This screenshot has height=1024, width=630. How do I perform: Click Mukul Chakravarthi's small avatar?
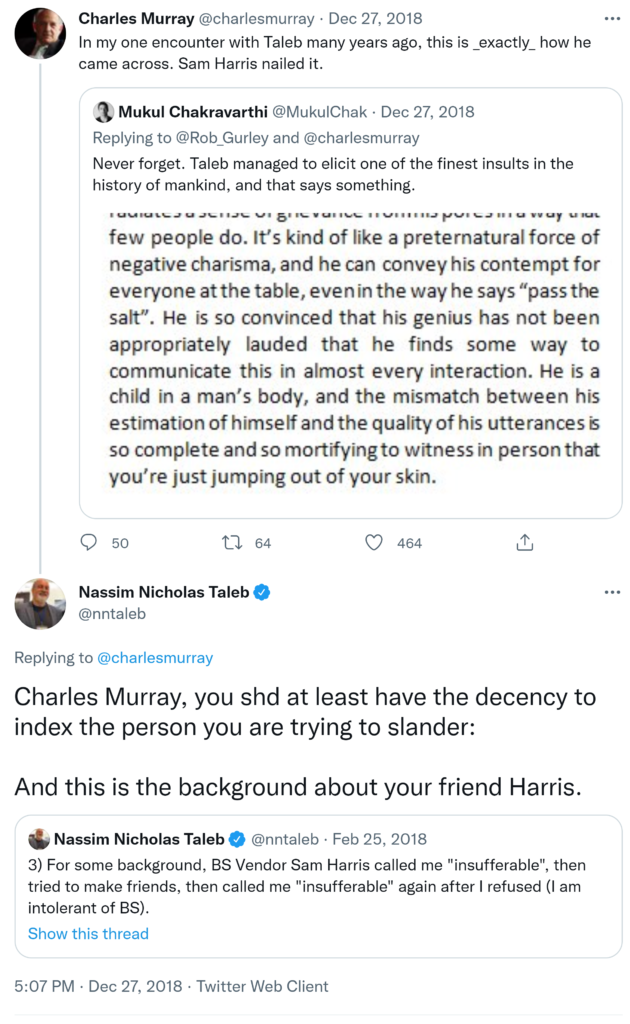click(x=103, y=112)
